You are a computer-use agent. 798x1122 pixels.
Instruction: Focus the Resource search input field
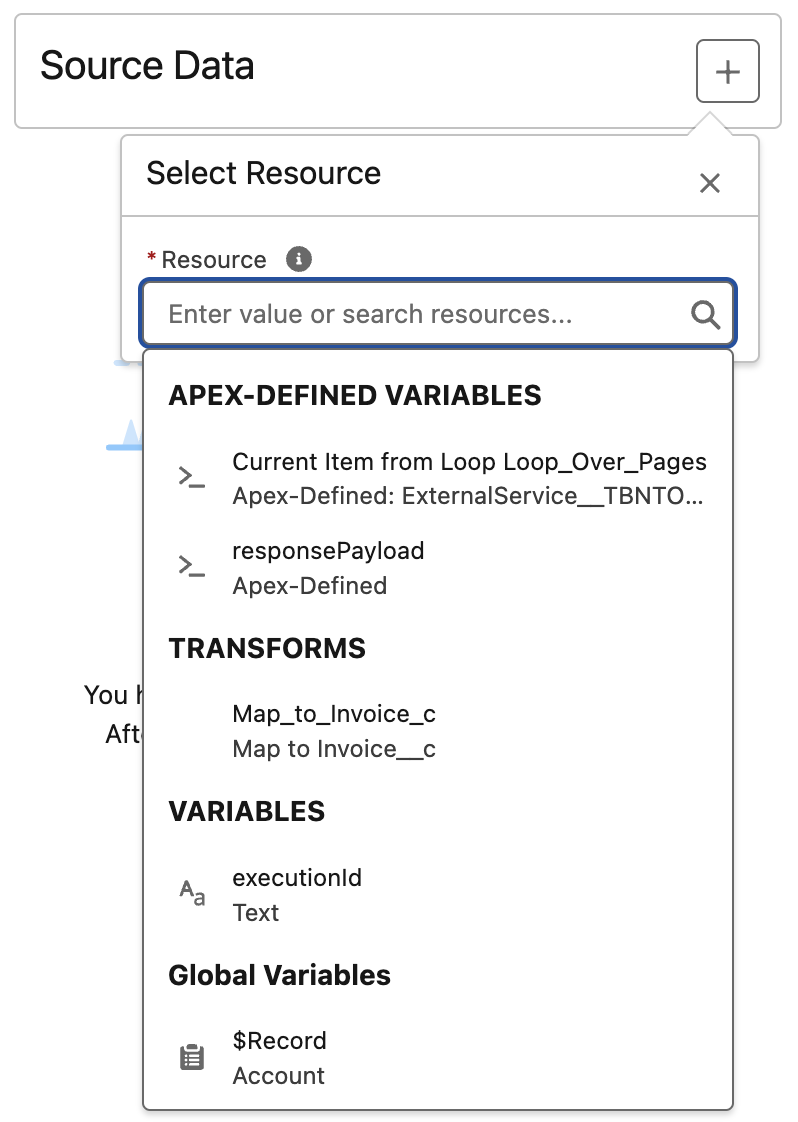point(438,313)
